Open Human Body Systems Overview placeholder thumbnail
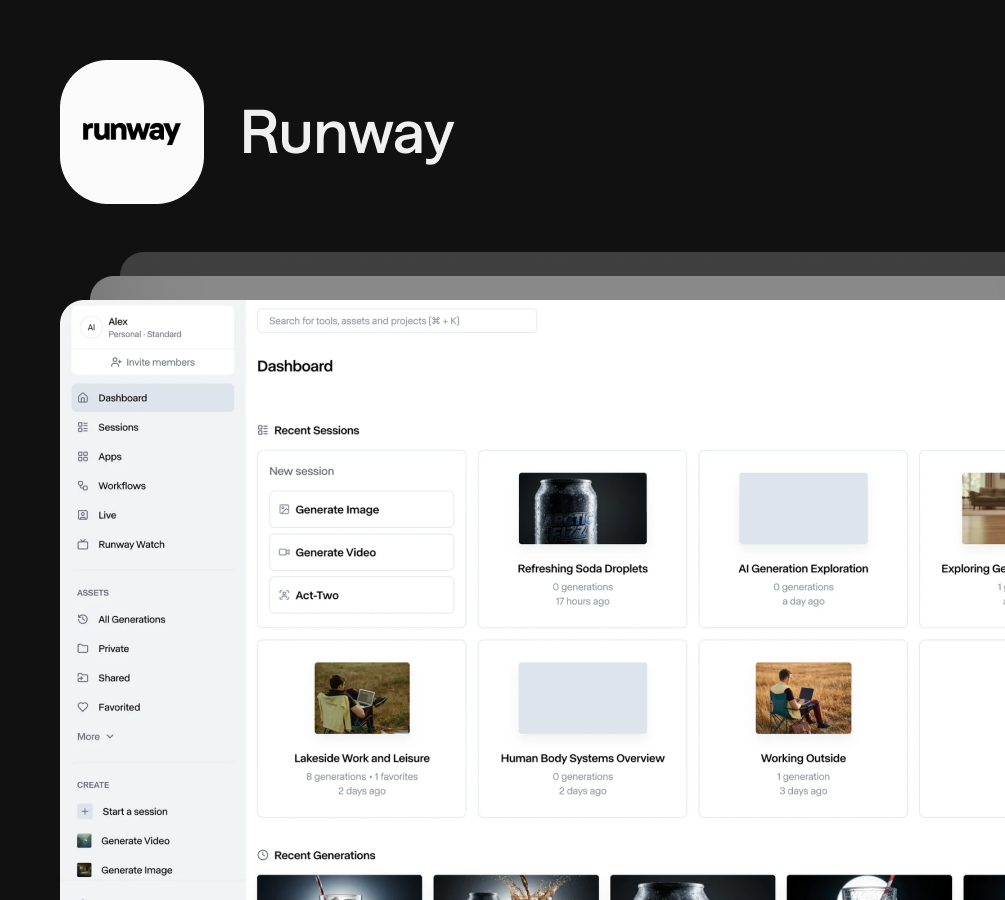1005x900 pixels. [x=583, y=697]
